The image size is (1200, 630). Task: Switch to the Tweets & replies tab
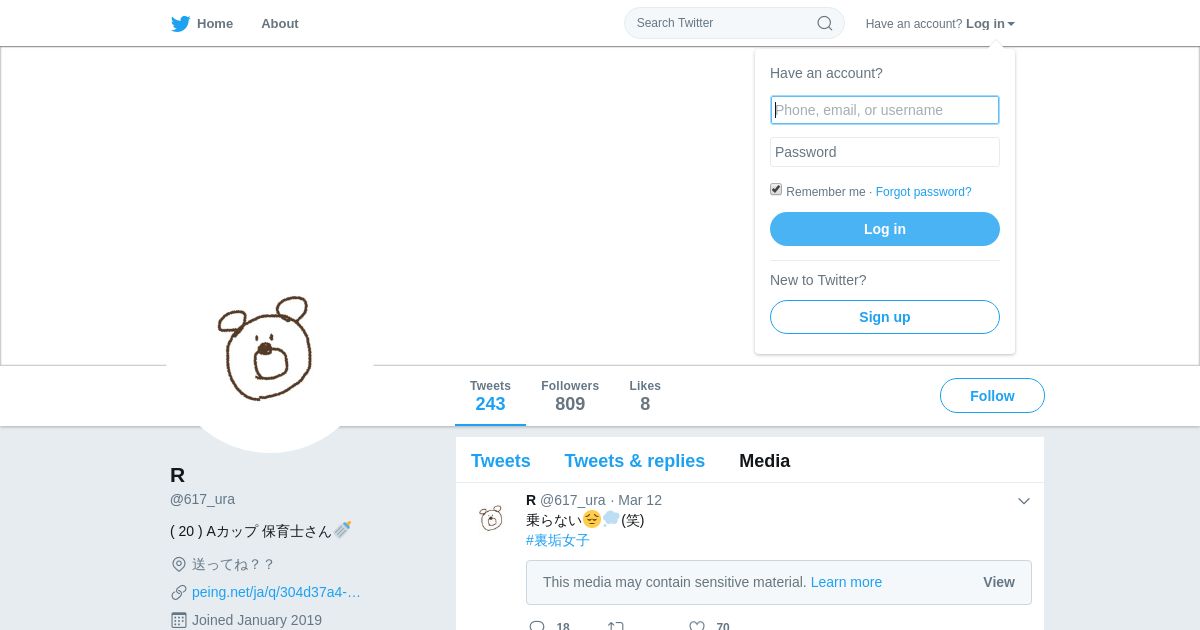click(x=635, y=461)
